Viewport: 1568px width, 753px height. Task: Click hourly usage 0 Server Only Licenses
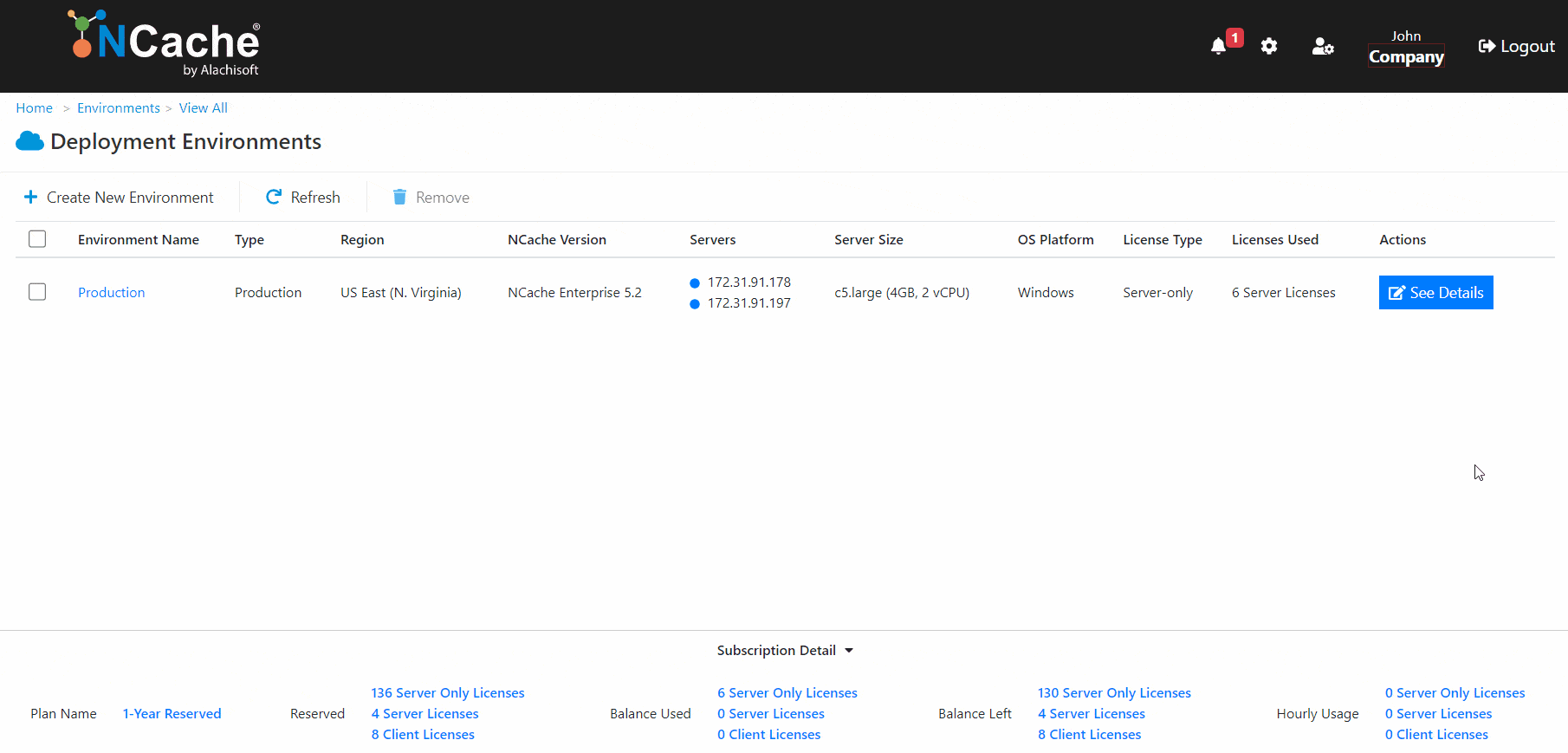(1455, 693)
